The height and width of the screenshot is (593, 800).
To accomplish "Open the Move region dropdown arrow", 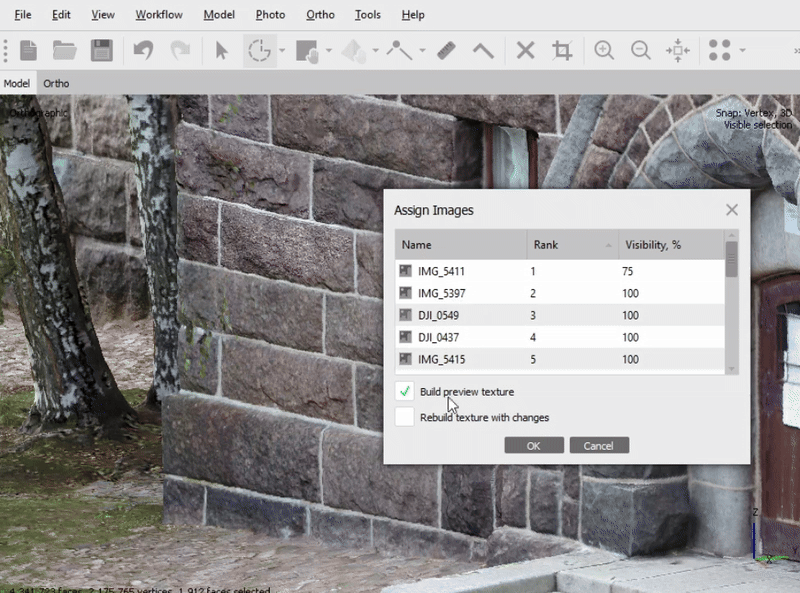I will click(x=329, y=51).
